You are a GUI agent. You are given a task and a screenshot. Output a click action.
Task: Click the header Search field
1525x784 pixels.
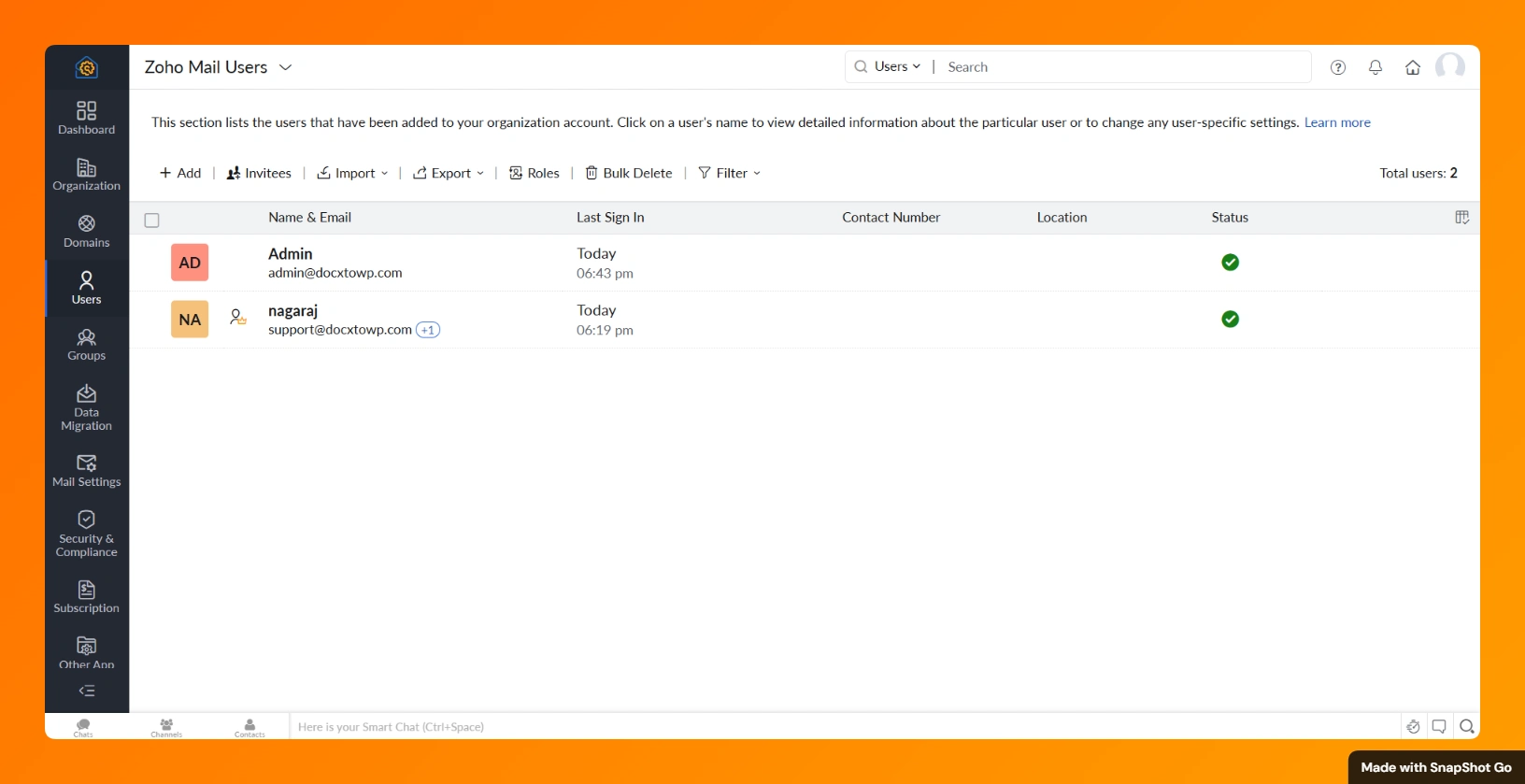pos(1125,67)
